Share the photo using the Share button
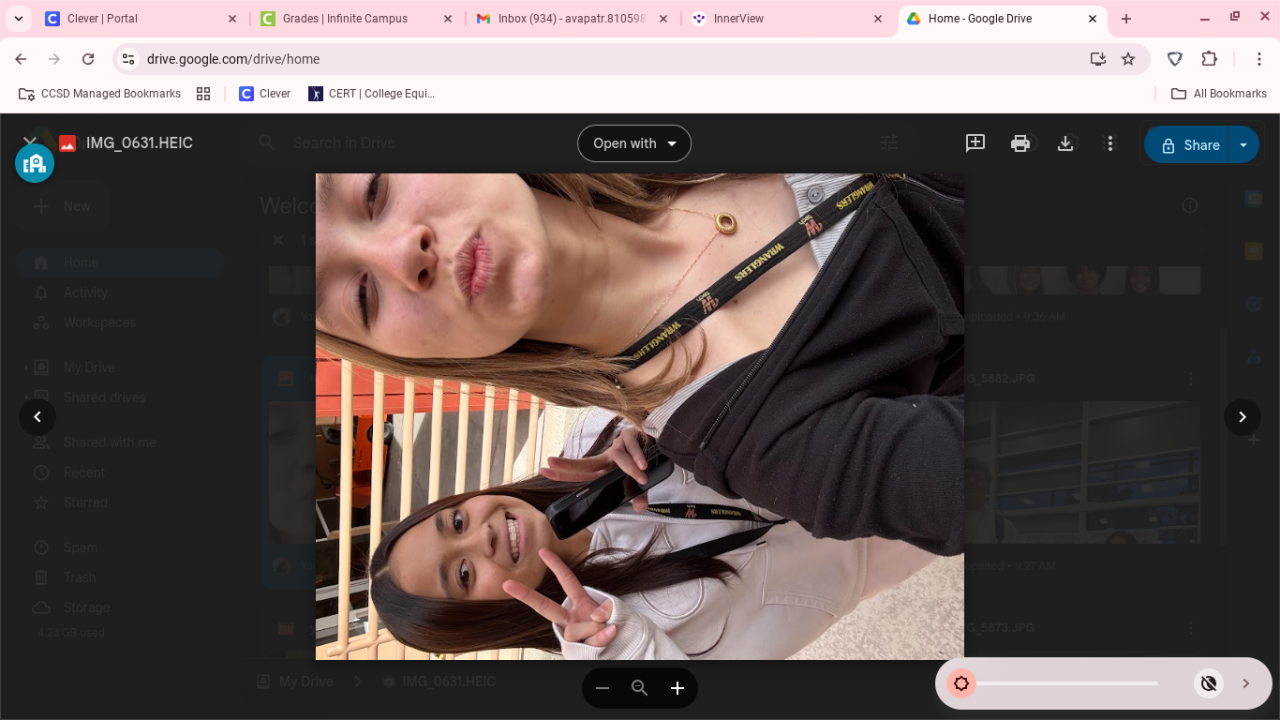Viewport: 1280px width, 720px height. 1188,144
